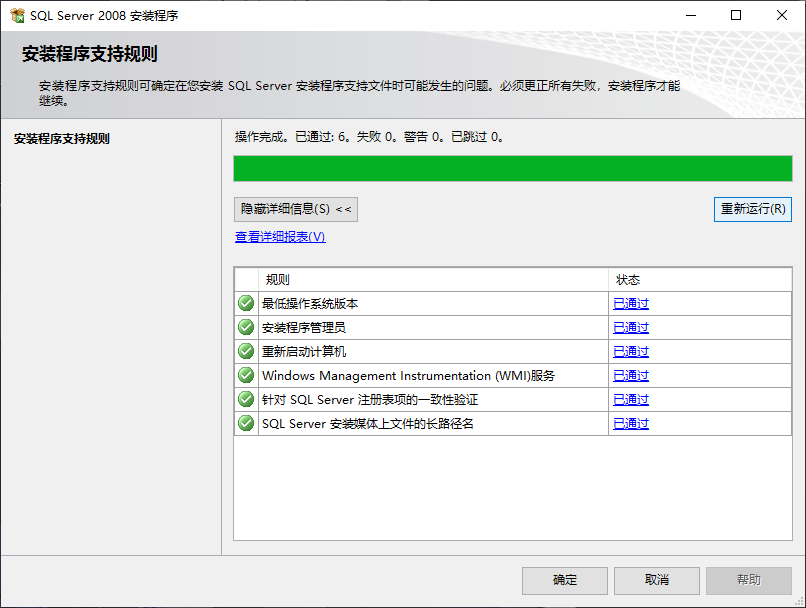Click the 状态 column header

(700, 280)
